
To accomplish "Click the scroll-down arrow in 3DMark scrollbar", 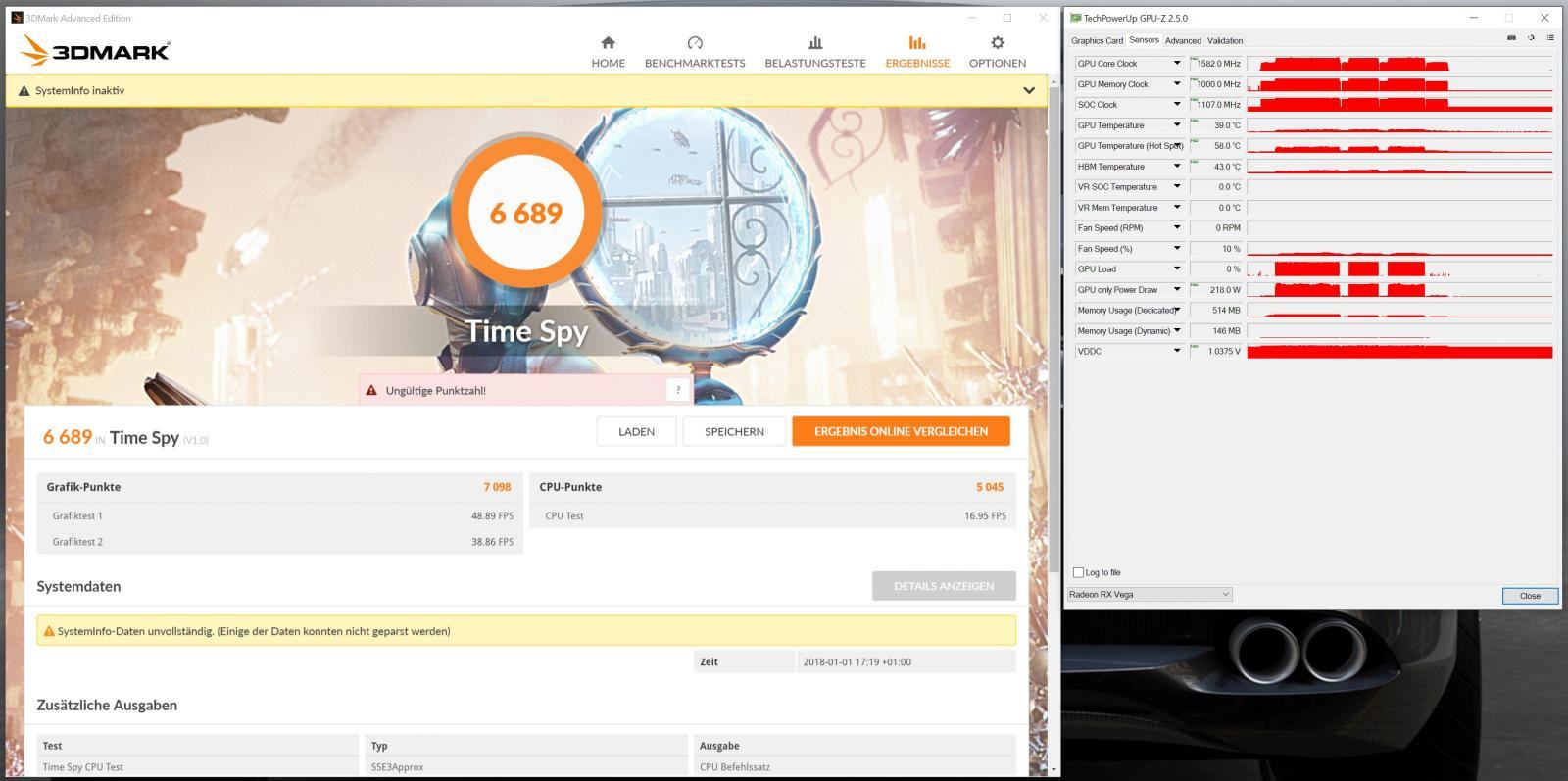I will tap(1053, 769).
